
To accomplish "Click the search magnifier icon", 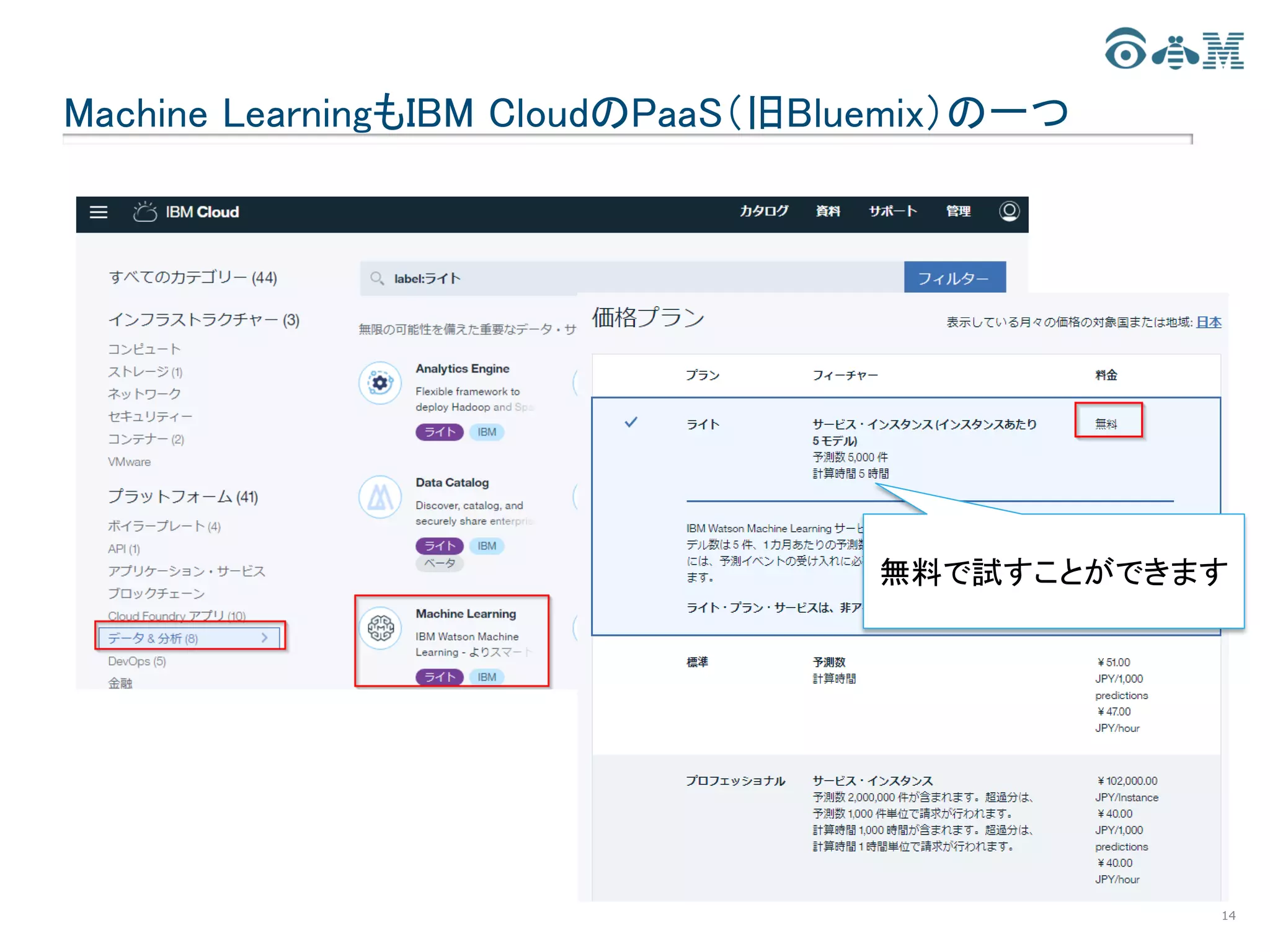I will [x=376, y=278].
